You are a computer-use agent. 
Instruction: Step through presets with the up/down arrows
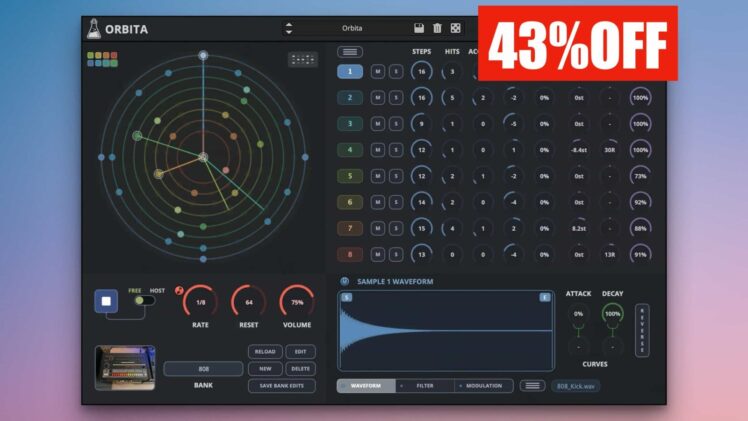(289, 28)
